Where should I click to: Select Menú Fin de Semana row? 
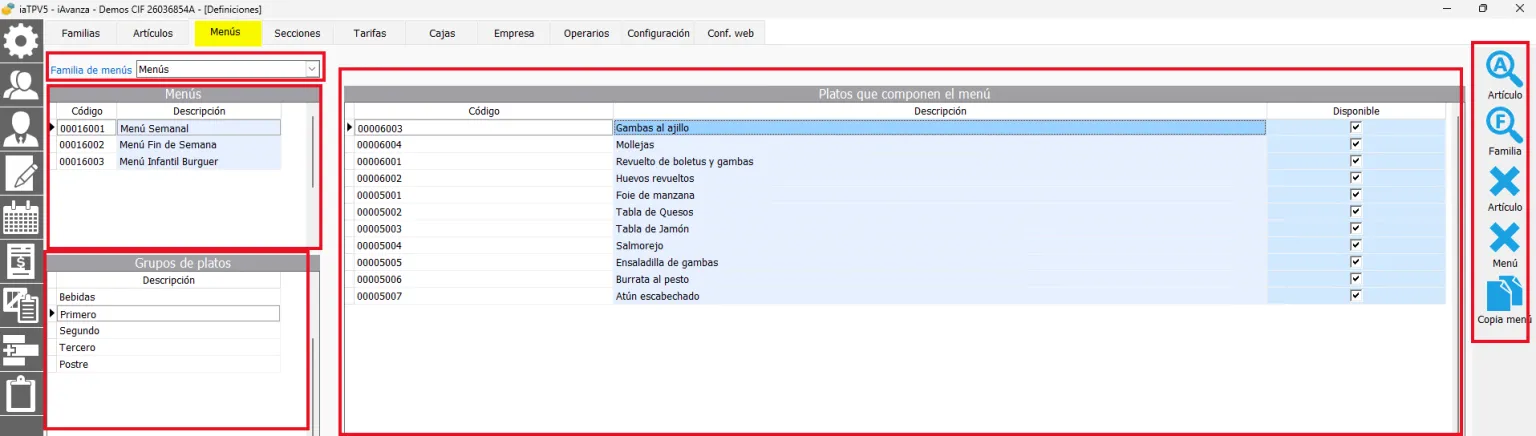168,144
